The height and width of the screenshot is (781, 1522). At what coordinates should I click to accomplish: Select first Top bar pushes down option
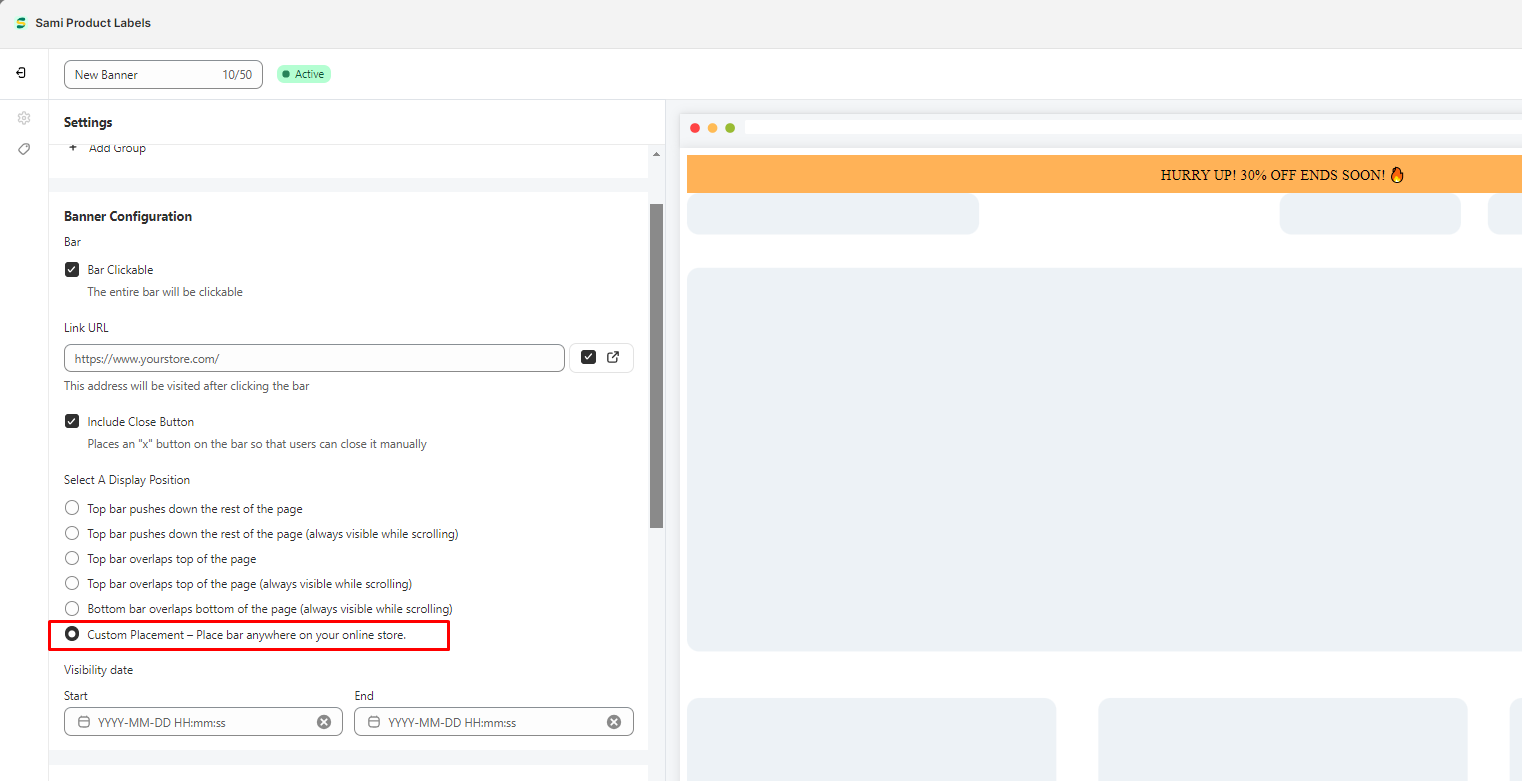pyautogui.click(x=72, y=508)
